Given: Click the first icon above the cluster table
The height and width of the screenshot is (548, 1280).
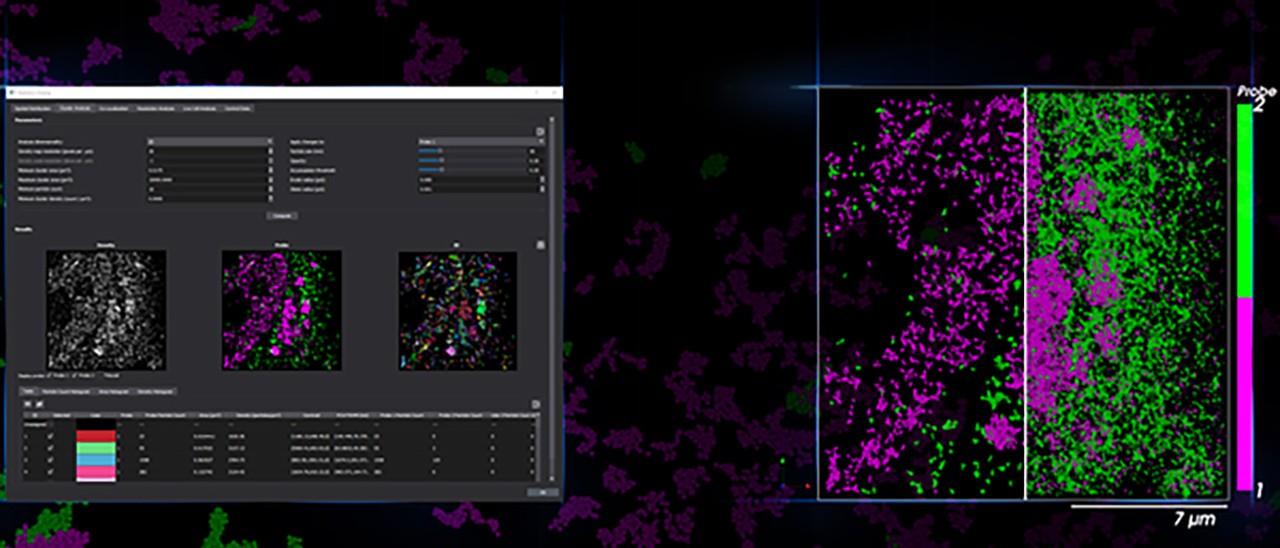Looking at the screenshot, I should pyautogui.click(x=27, y=404).
